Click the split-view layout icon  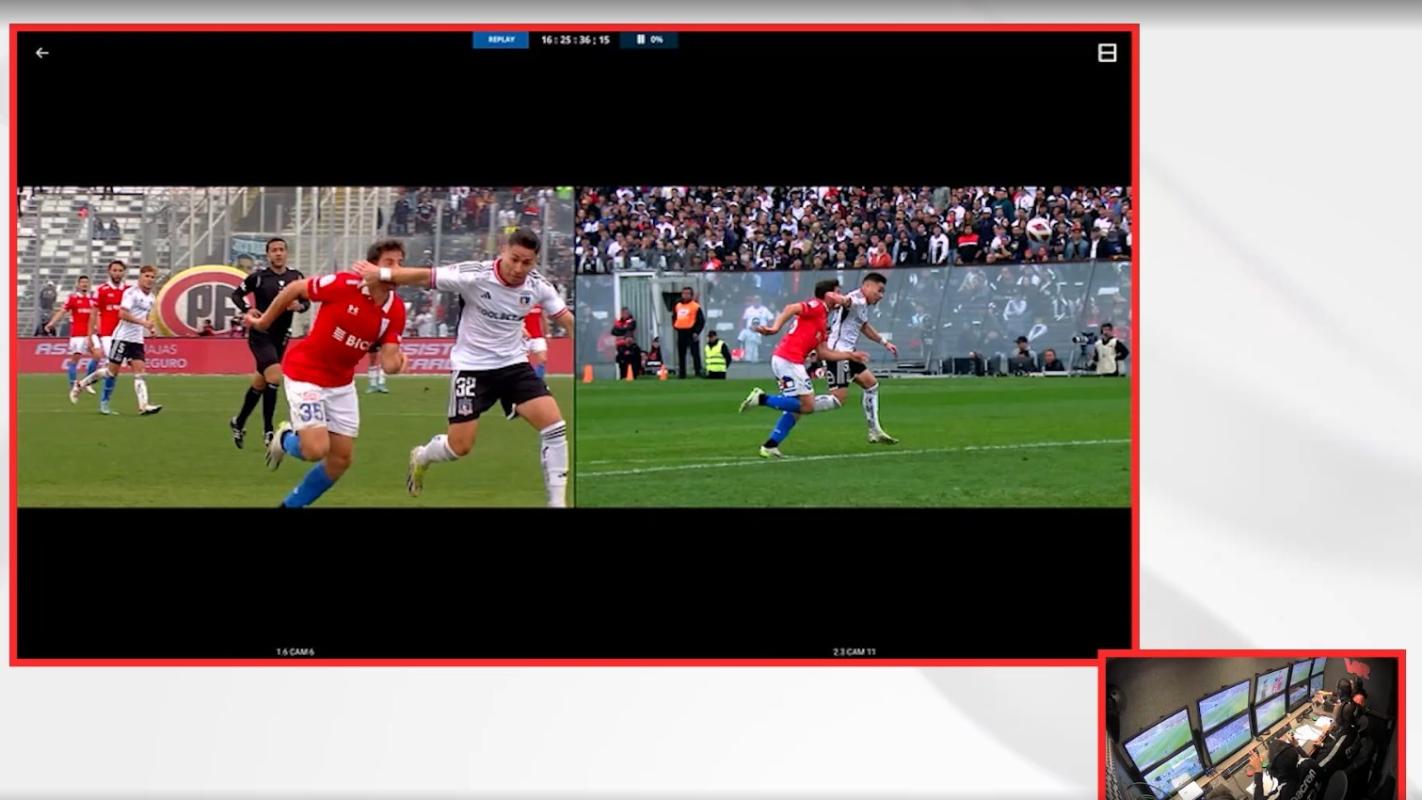tap(1107, 53)
